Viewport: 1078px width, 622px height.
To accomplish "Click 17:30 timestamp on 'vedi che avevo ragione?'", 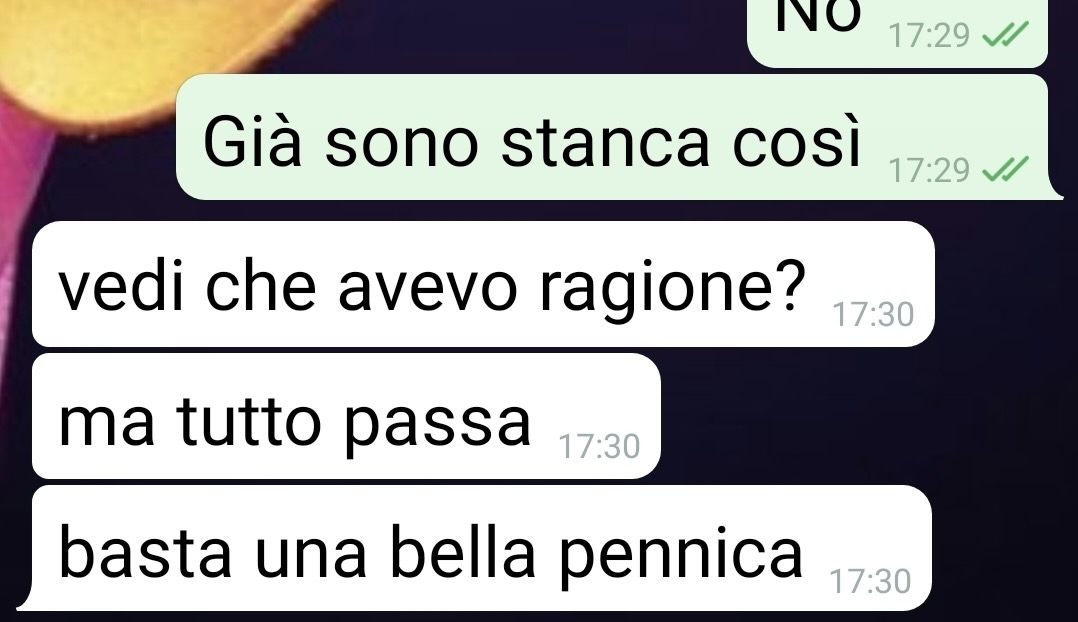I will click(873, 315).
